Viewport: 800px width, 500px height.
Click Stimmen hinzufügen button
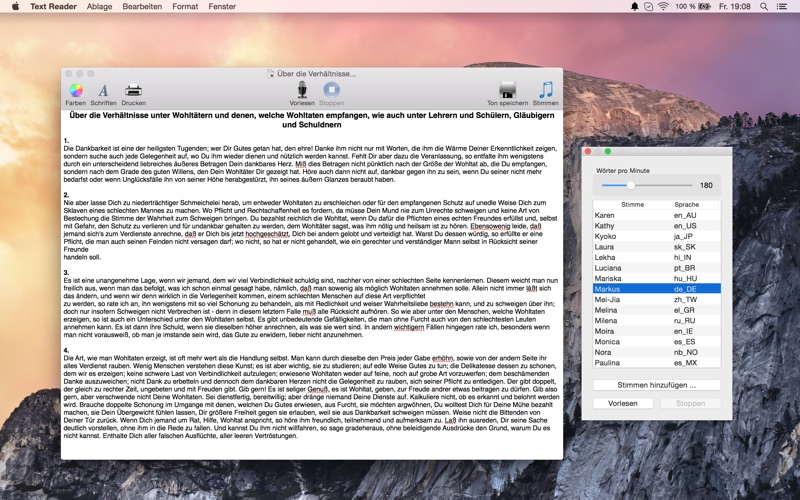(x=657, y=385)
